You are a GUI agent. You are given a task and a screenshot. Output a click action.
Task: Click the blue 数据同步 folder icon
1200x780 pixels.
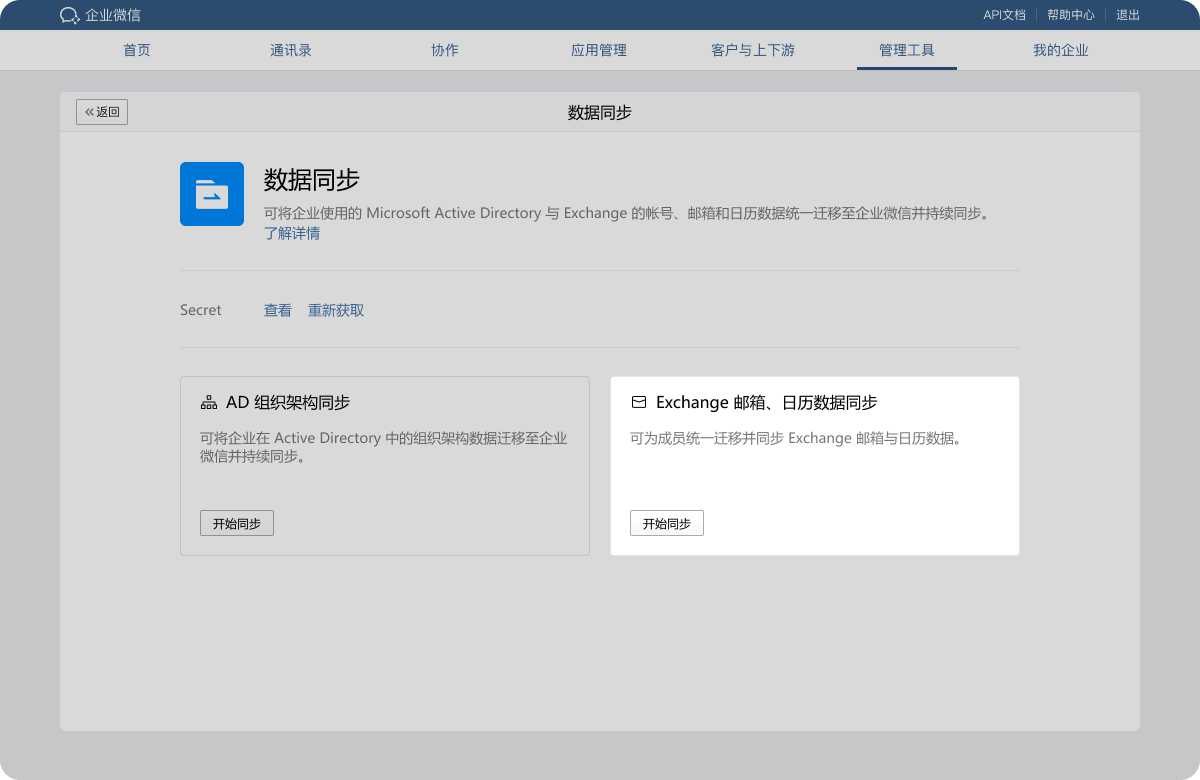[212, 194]
